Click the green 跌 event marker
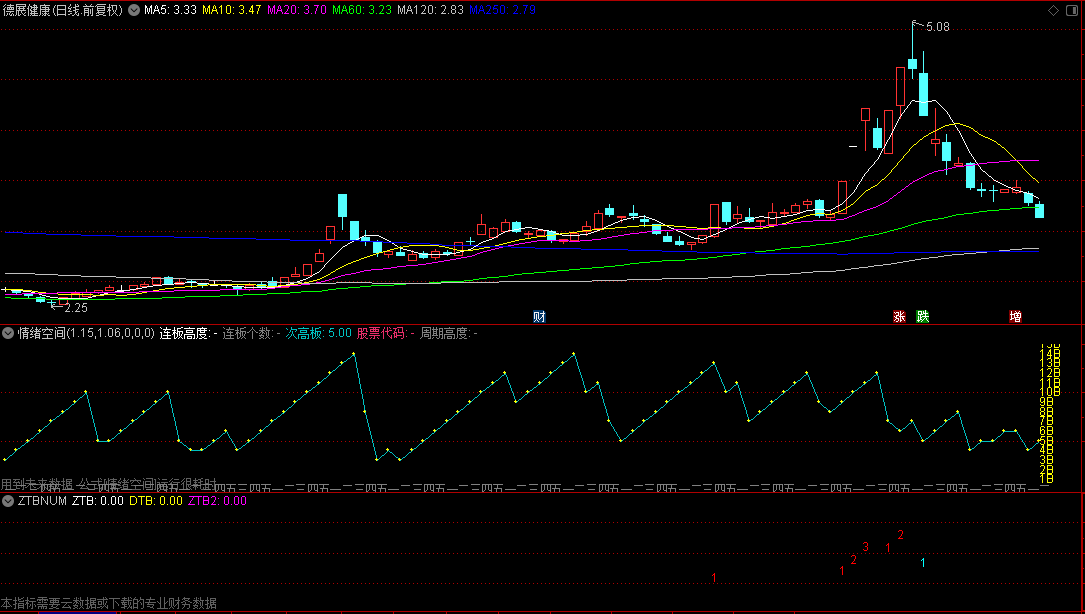The image size is (1085, 614). tap(922, 317)
